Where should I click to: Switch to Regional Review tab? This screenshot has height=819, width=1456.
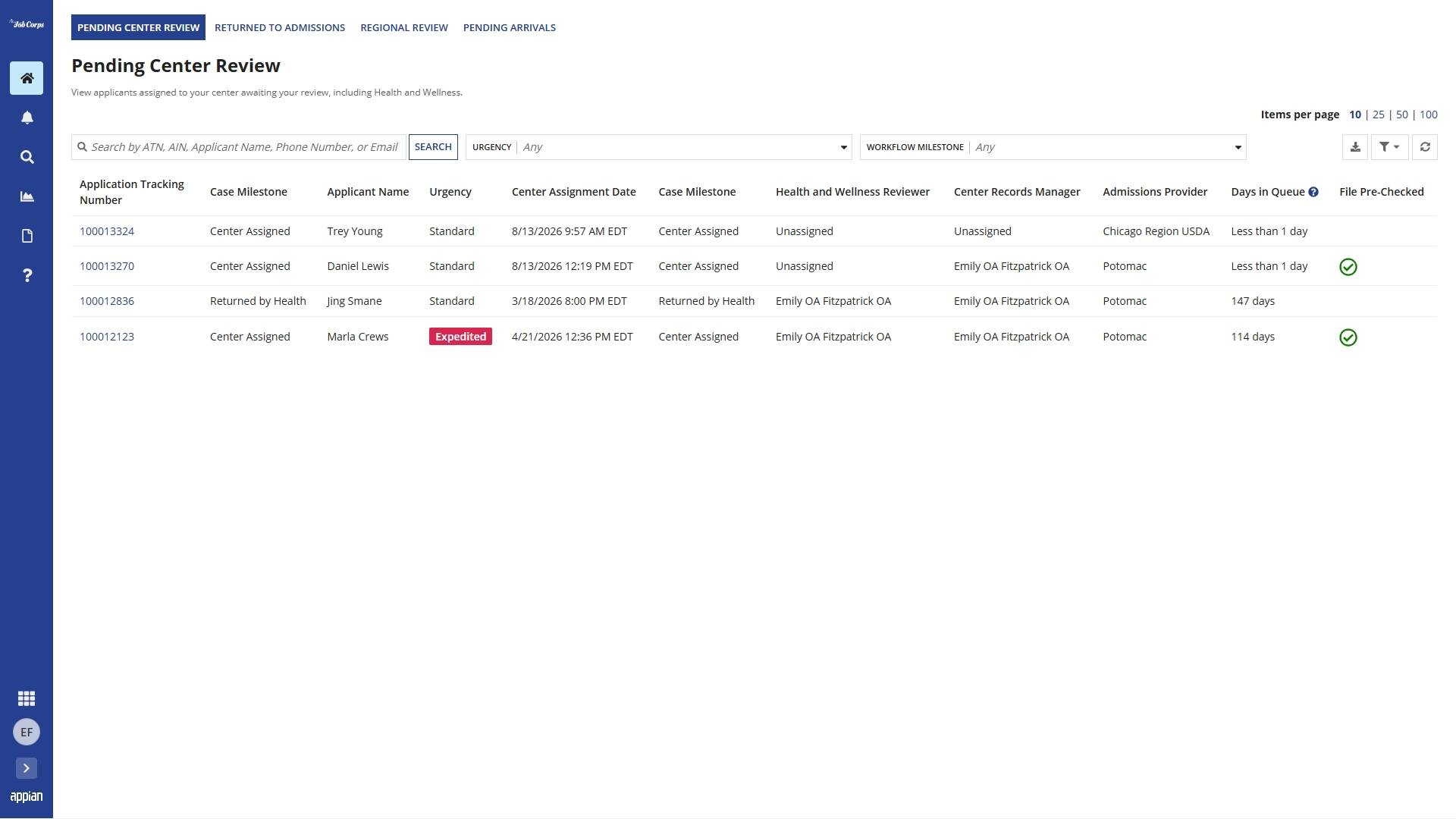404,27
